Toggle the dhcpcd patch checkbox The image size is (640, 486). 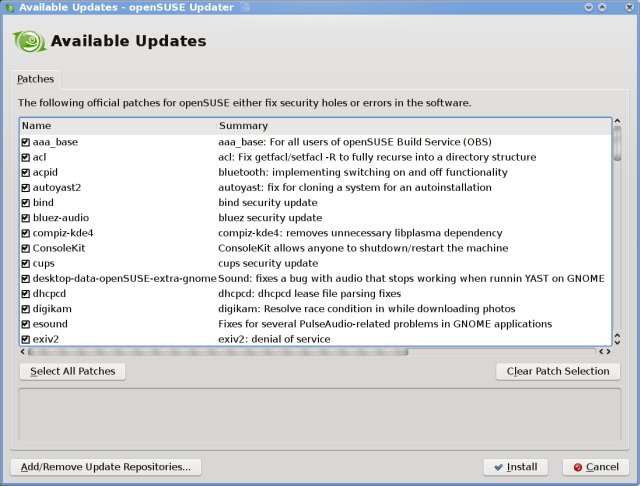tap(26, 293)
